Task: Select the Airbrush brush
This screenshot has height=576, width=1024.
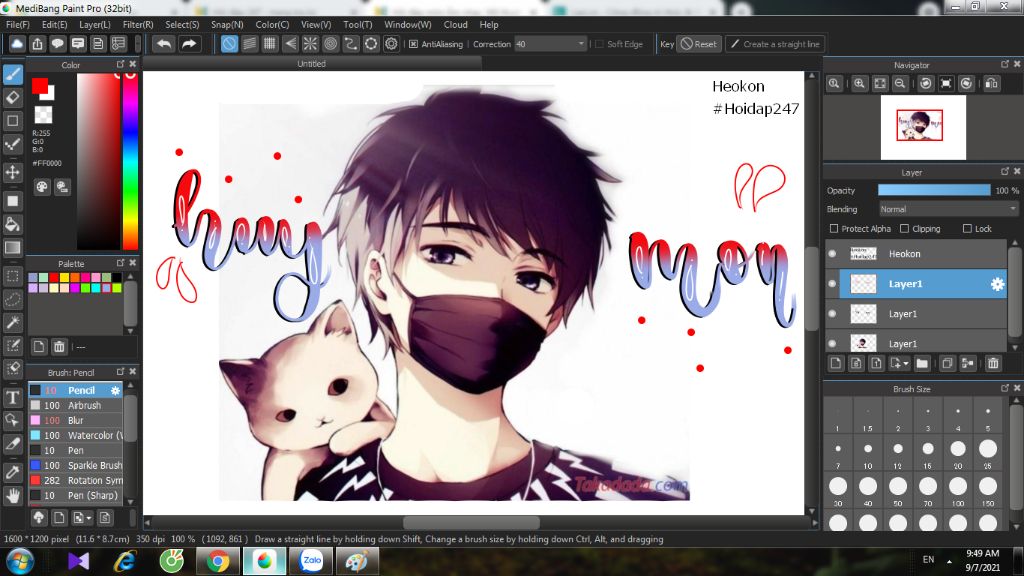Action: (76, 406)
